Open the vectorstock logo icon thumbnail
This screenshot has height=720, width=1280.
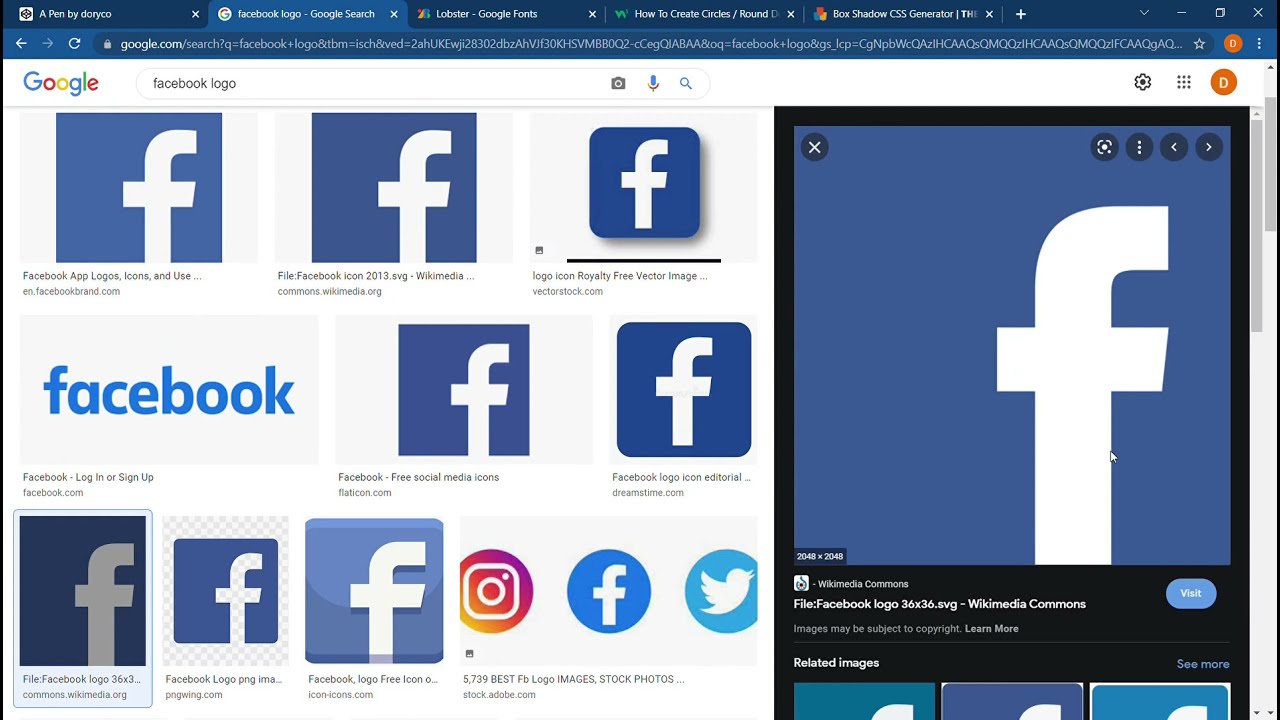click(x=644, y=188)
